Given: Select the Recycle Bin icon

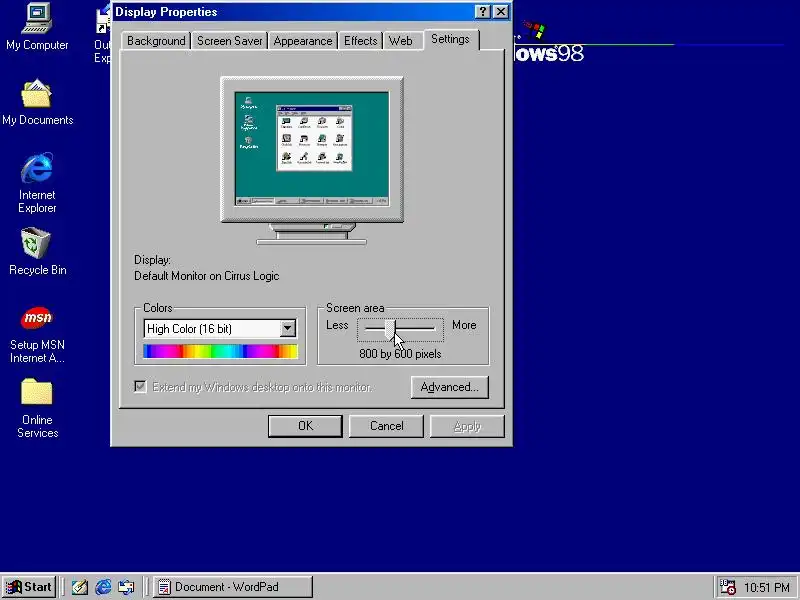Looking at the screenshot, I should 37,252.
